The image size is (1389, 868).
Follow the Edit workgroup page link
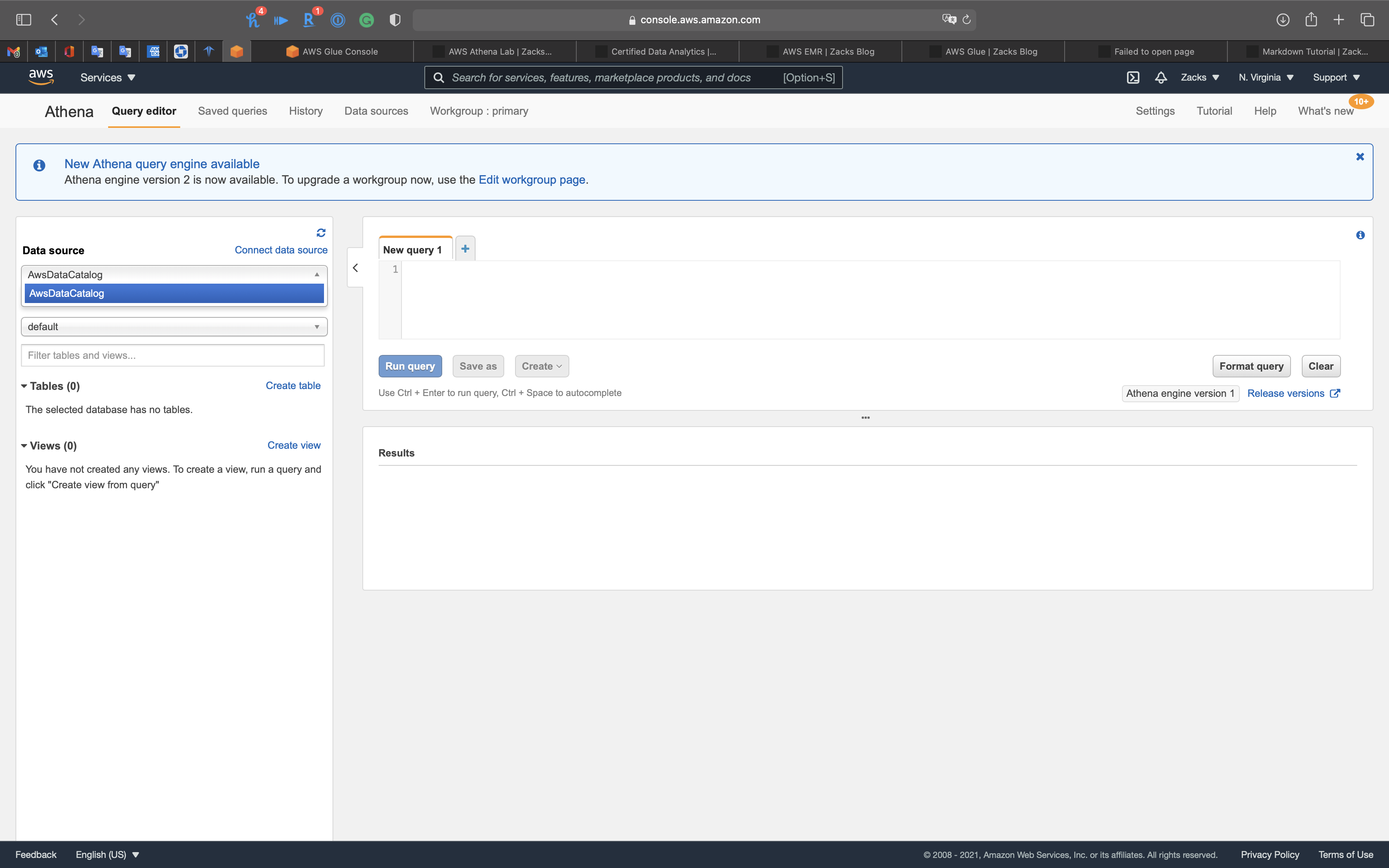(x=531, y=180)
